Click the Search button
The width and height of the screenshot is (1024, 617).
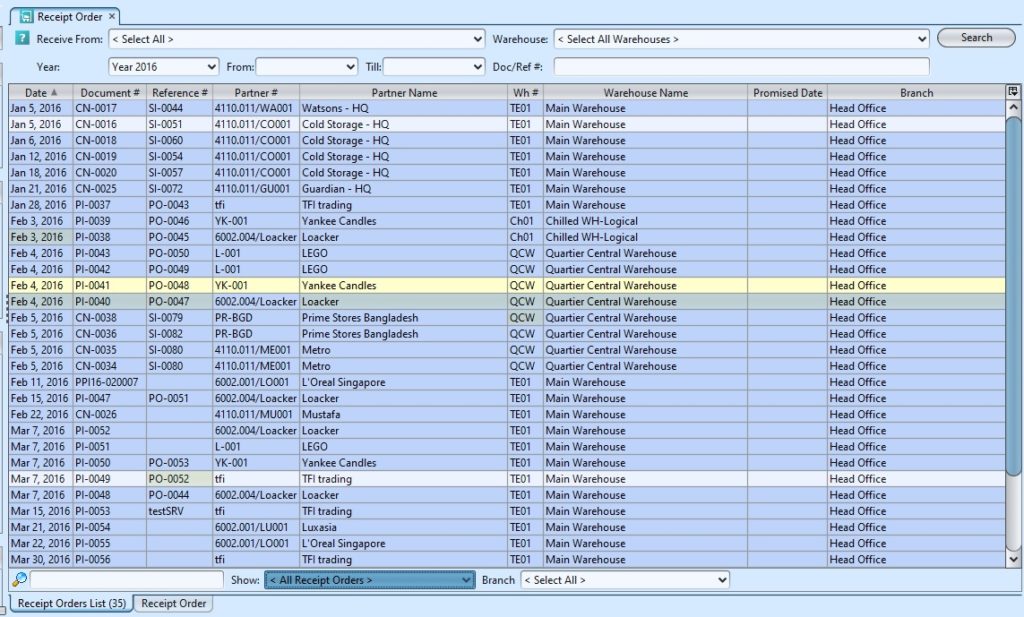976,38
